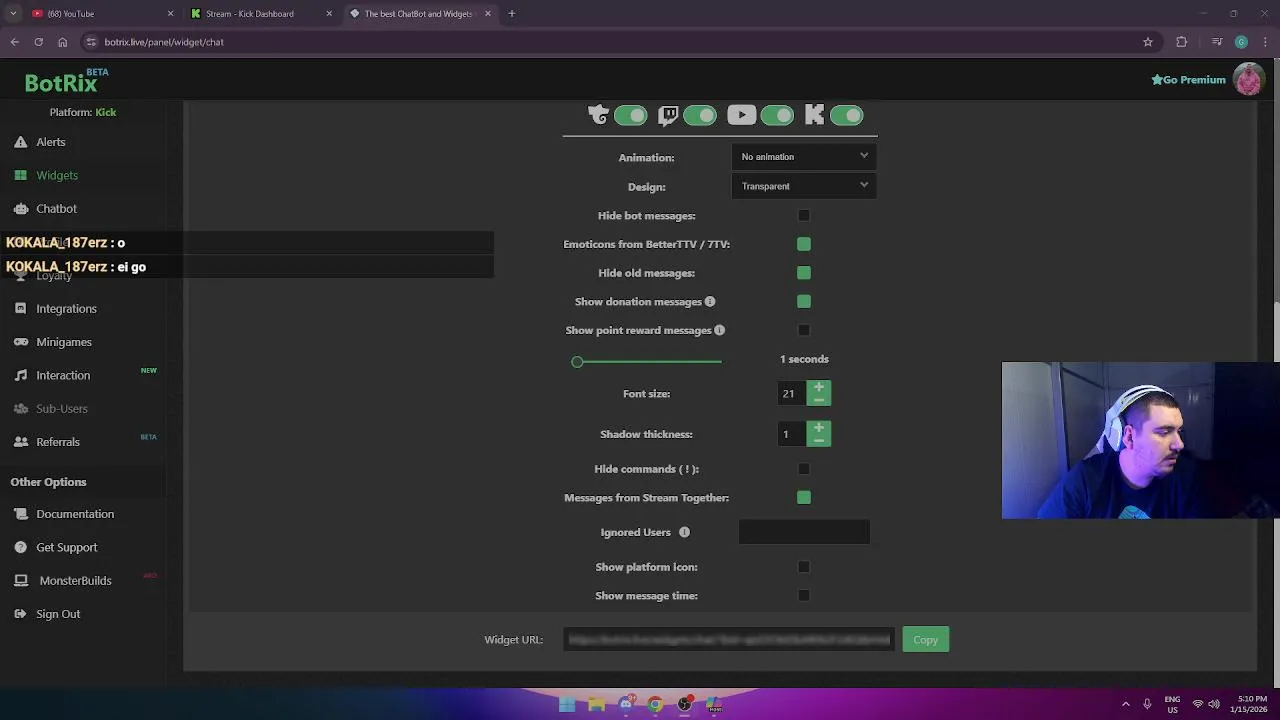
Task: Open the Sub-Users people icon
Action: (x=21, y=408)
